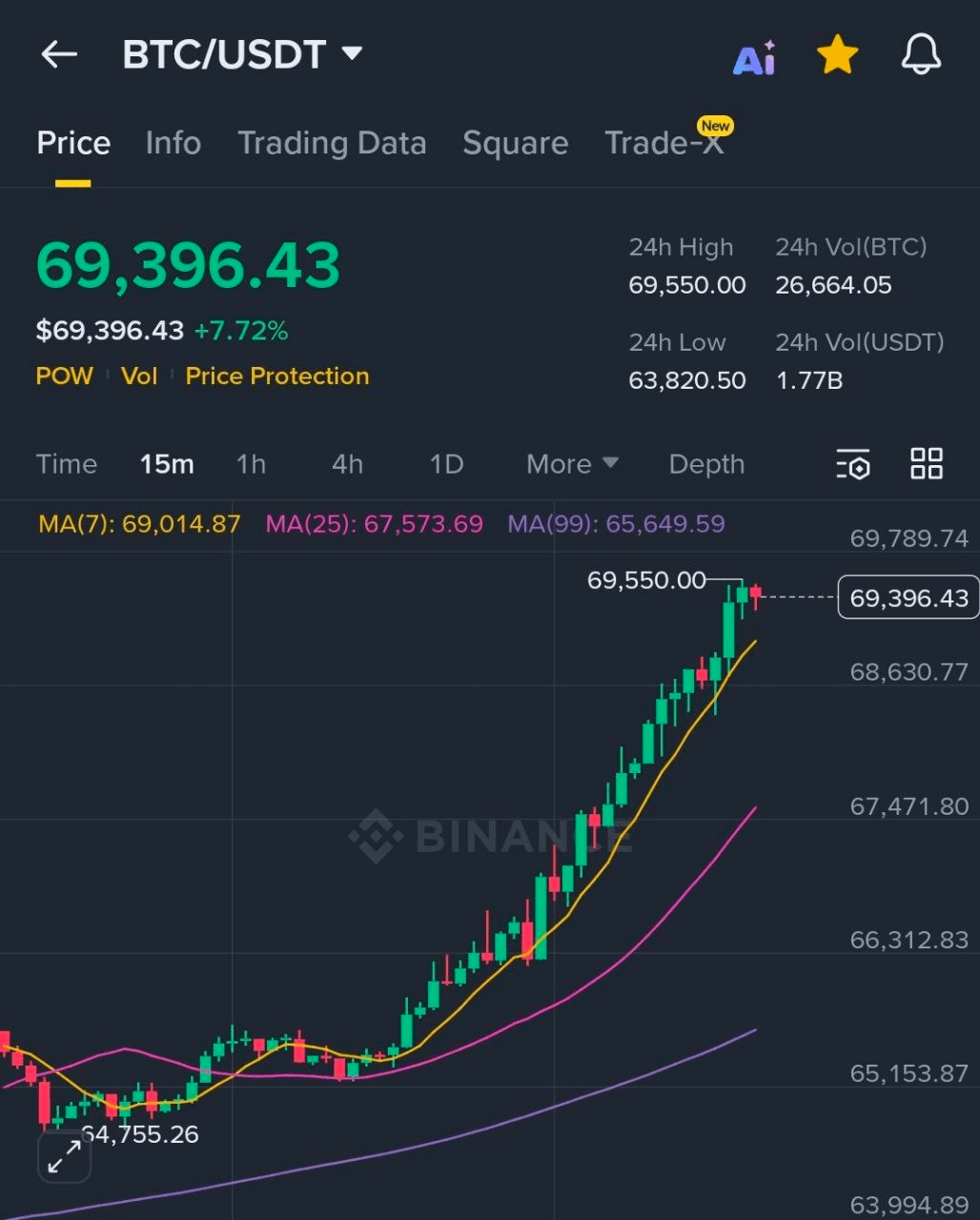Tap the POW tag link
This screenshot has width=980, height=1220.
click(64, 376)
